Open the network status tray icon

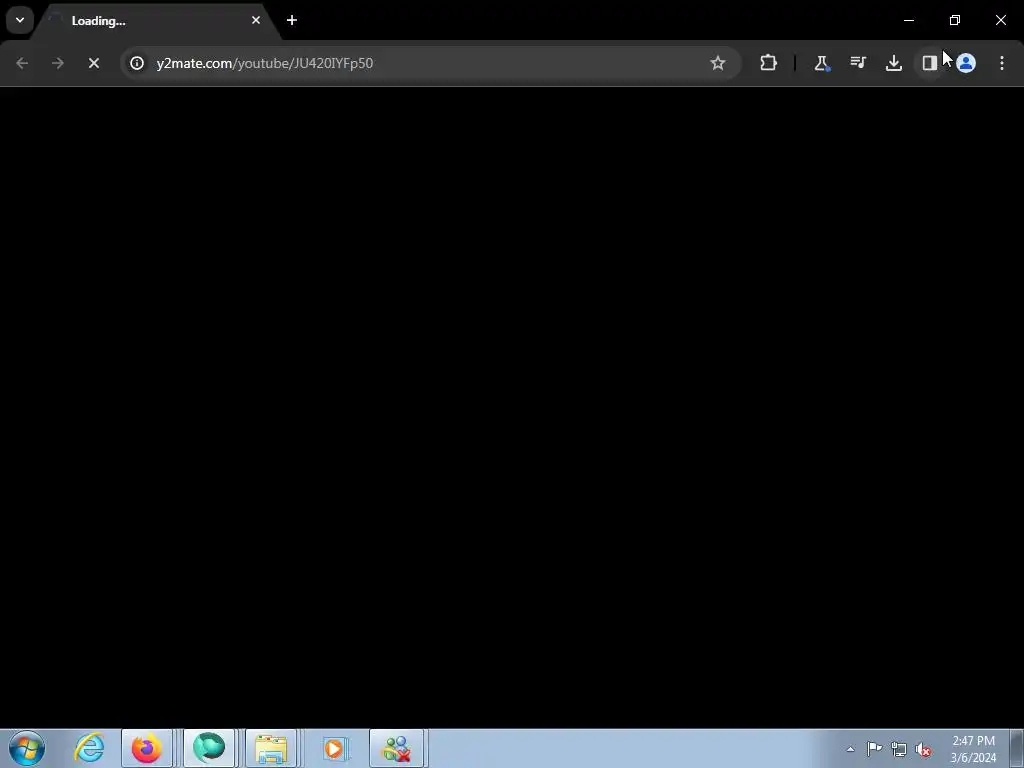click(899, 750)
